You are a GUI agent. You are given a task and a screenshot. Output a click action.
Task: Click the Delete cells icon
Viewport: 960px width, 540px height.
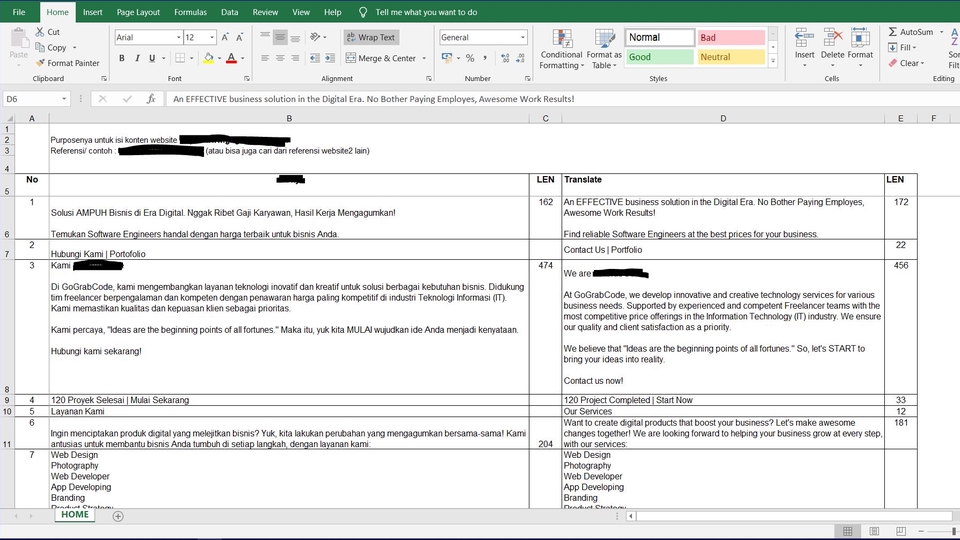pos(833,38)
